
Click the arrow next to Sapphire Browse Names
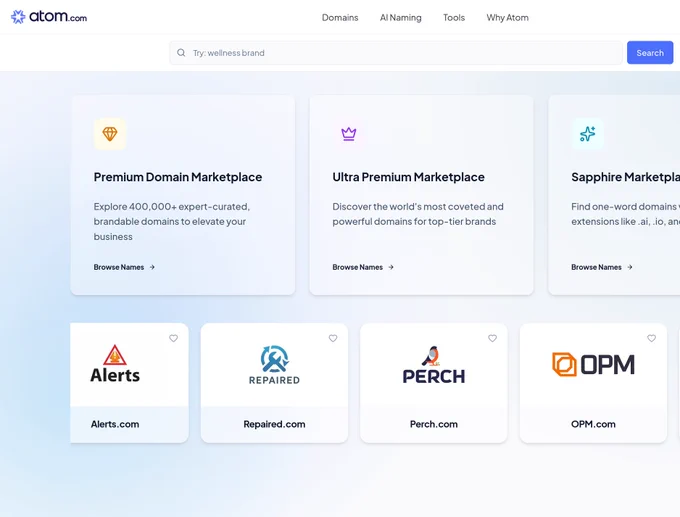(630, 267)
